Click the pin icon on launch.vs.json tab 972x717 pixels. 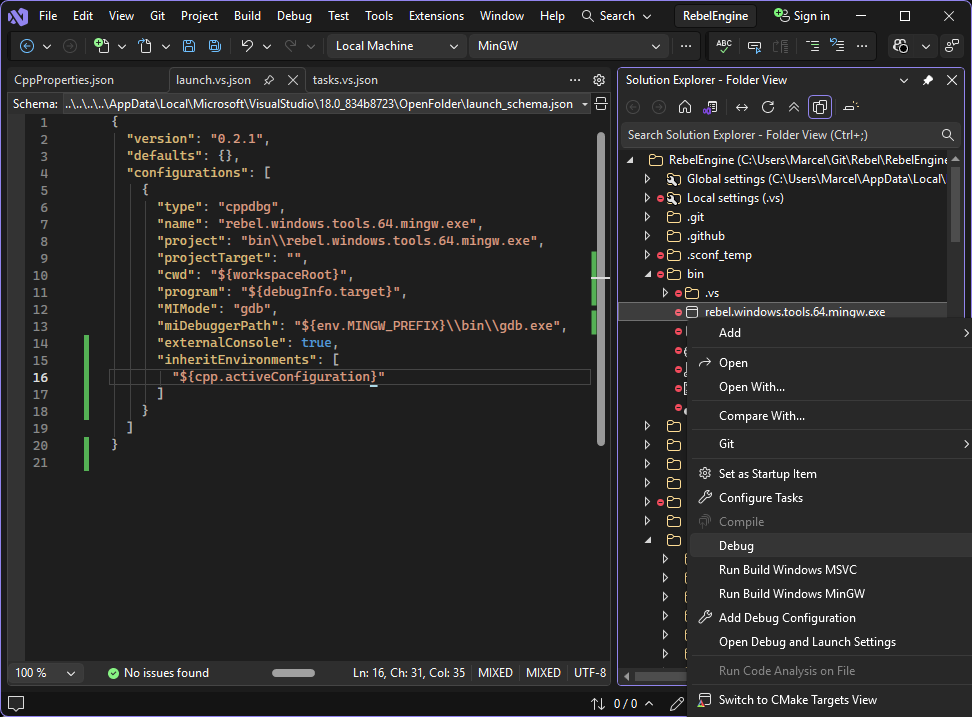click(268, 80)
